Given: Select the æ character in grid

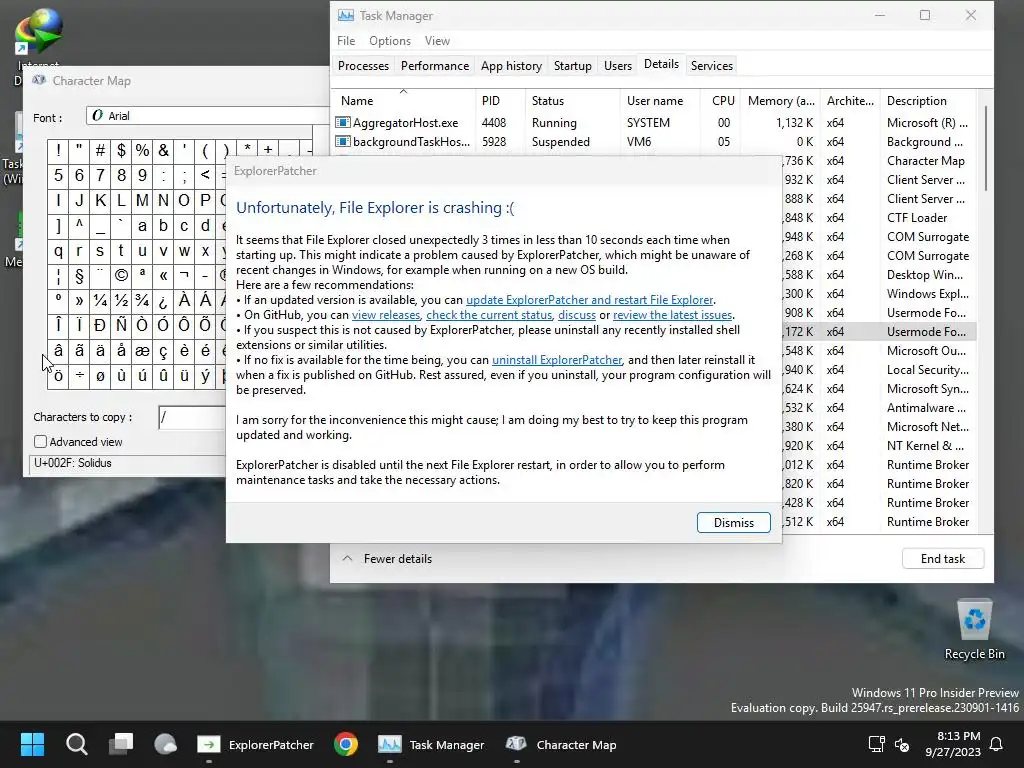Looking at the screenshot, I should 142,351.
